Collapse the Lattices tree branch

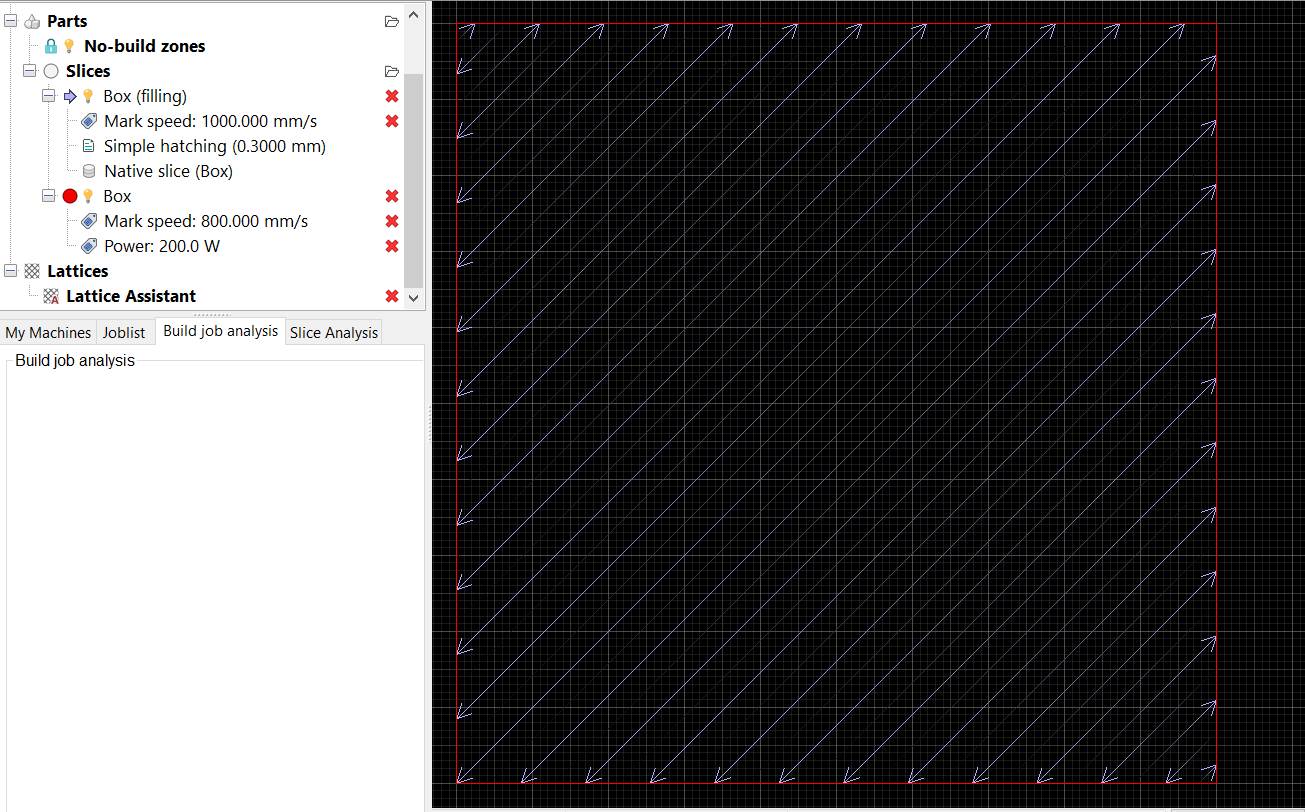coord(10,270)
